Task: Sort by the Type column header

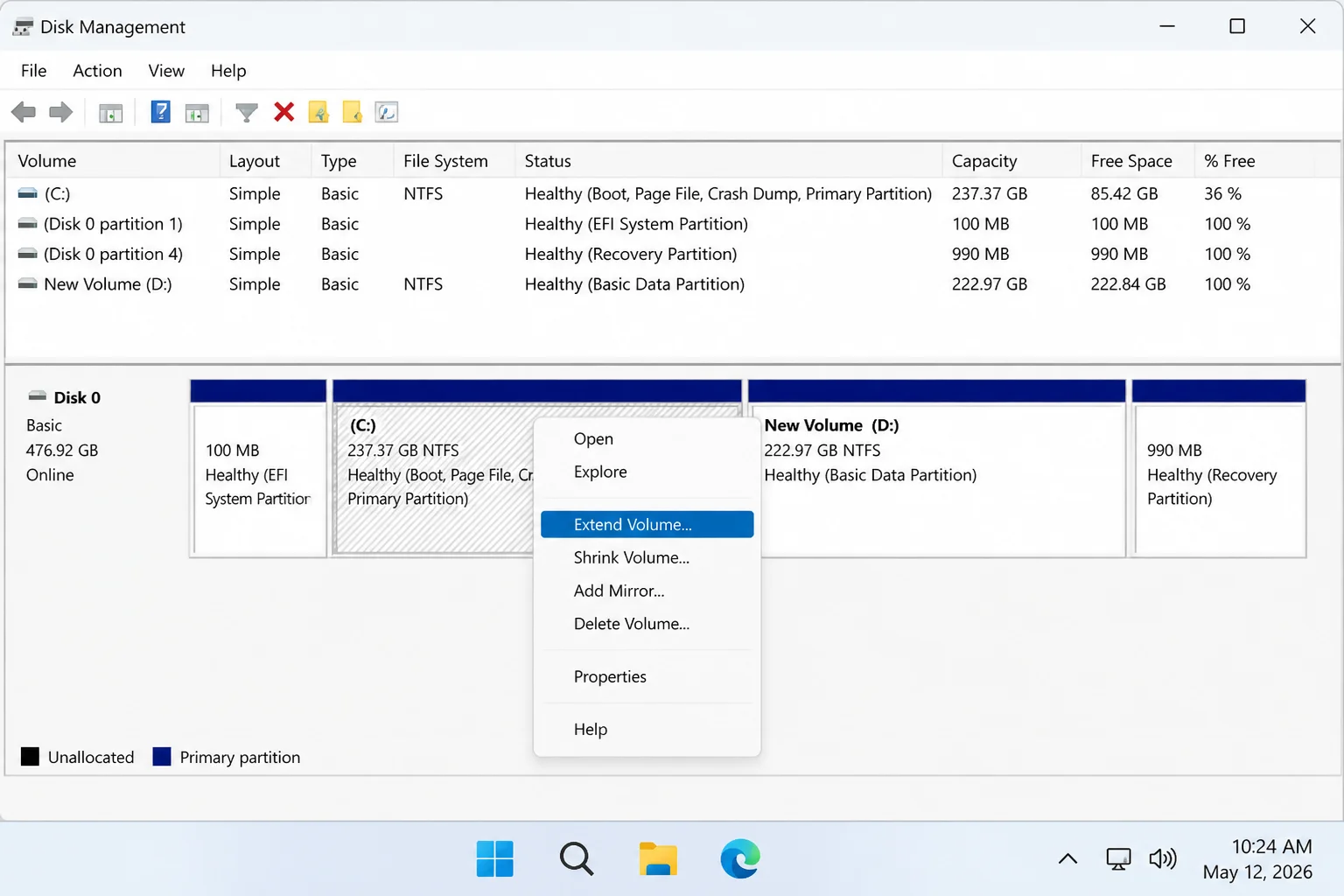Action: point(352,161)
